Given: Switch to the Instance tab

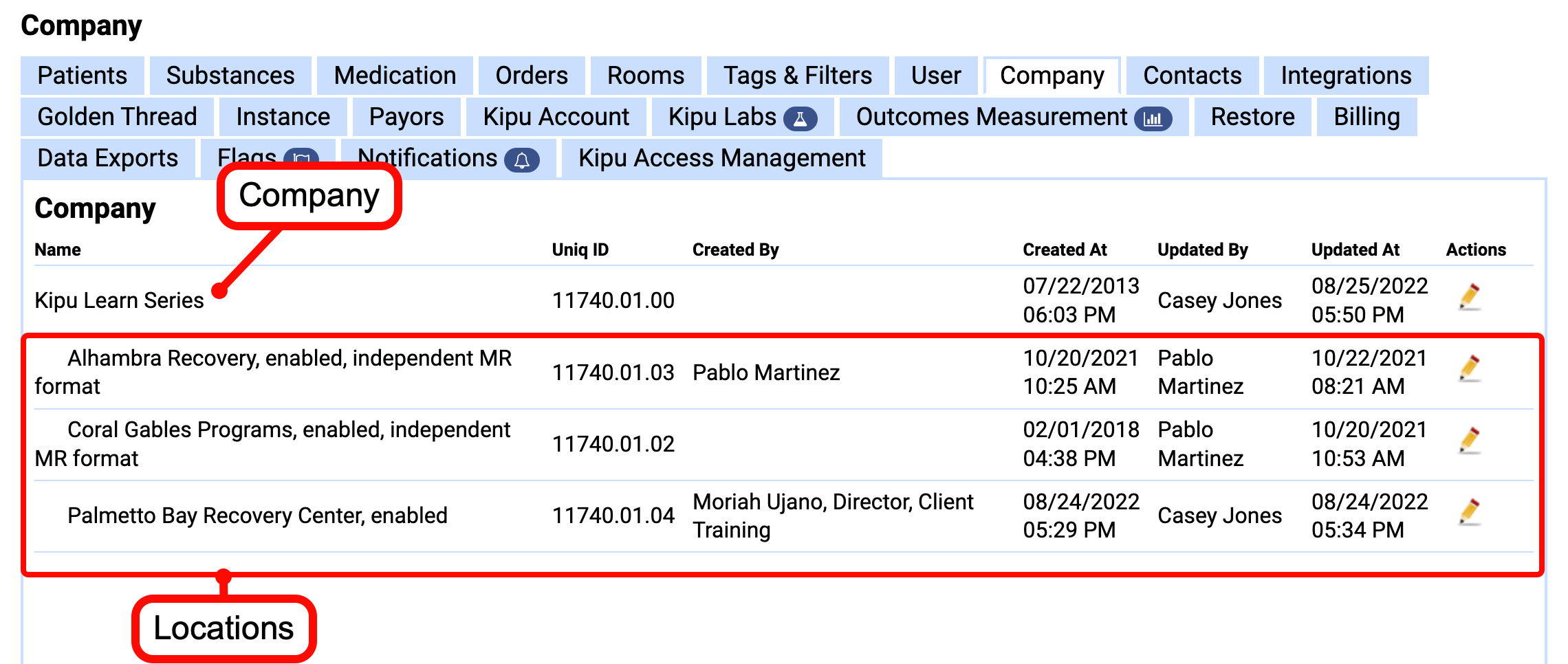Looking at the screenshot, I should coord(283,117).
